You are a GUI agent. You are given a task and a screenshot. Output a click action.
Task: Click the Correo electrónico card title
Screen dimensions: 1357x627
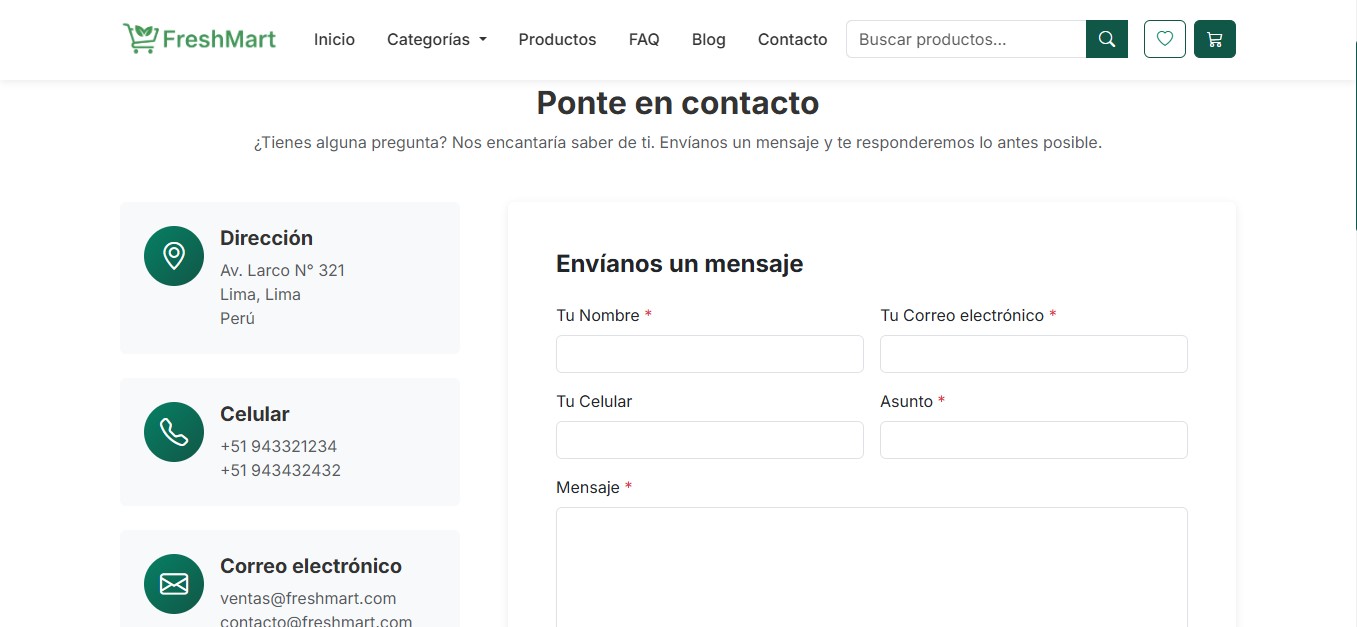point(311,566)
